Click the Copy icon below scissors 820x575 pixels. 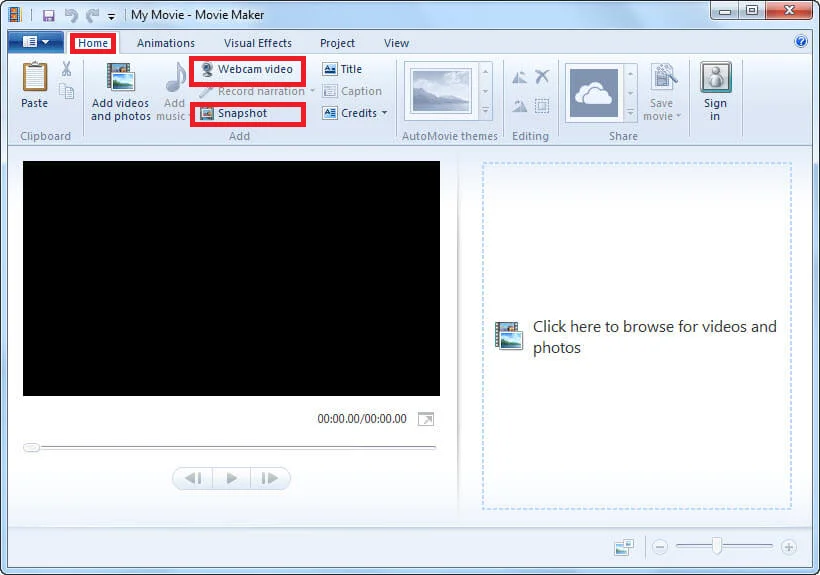(66, 91)
